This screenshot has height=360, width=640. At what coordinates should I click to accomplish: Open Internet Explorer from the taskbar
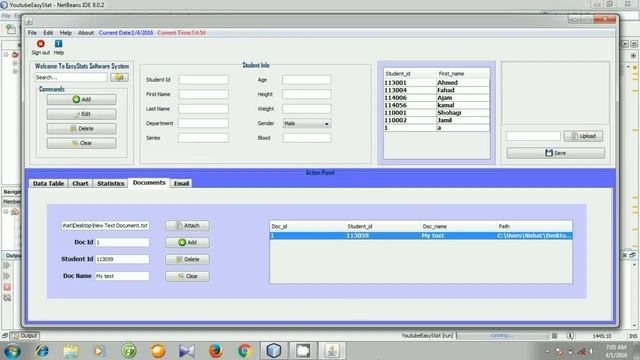click(42, 351)
